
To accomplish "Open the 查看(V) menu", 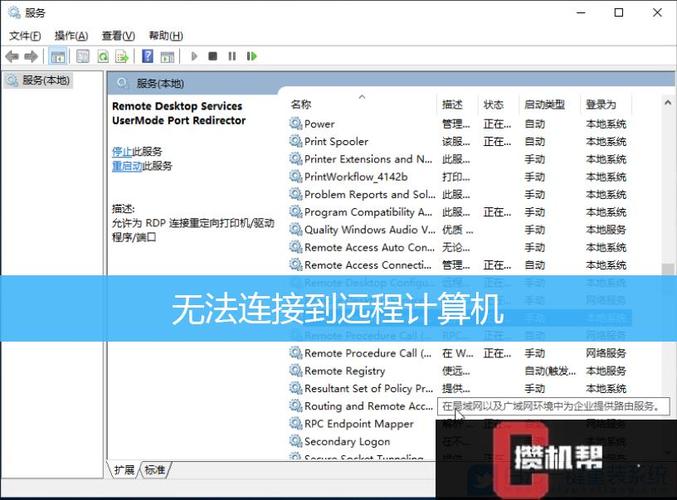I will coord(118,35).
